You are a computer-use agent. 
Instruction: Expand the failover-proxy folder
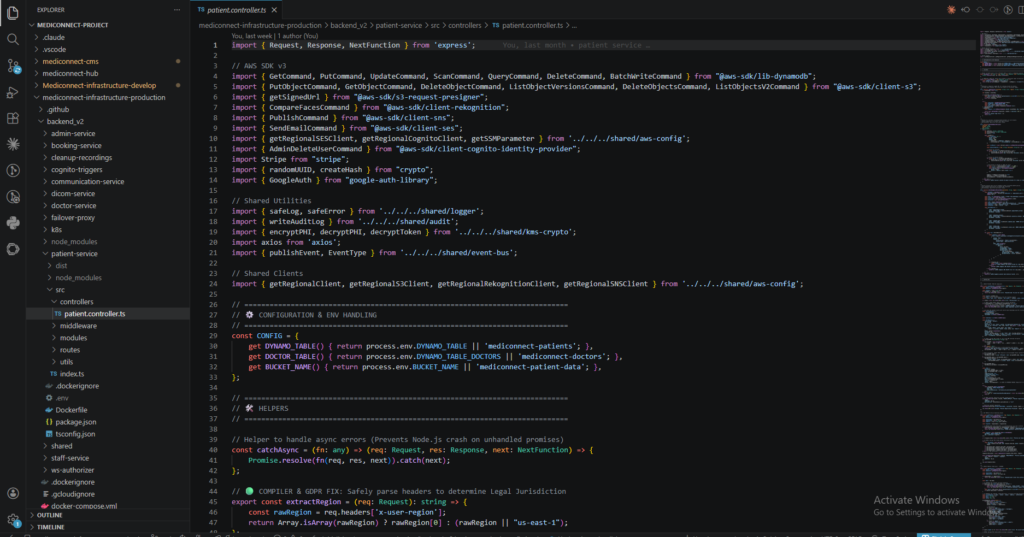(108, 218)
